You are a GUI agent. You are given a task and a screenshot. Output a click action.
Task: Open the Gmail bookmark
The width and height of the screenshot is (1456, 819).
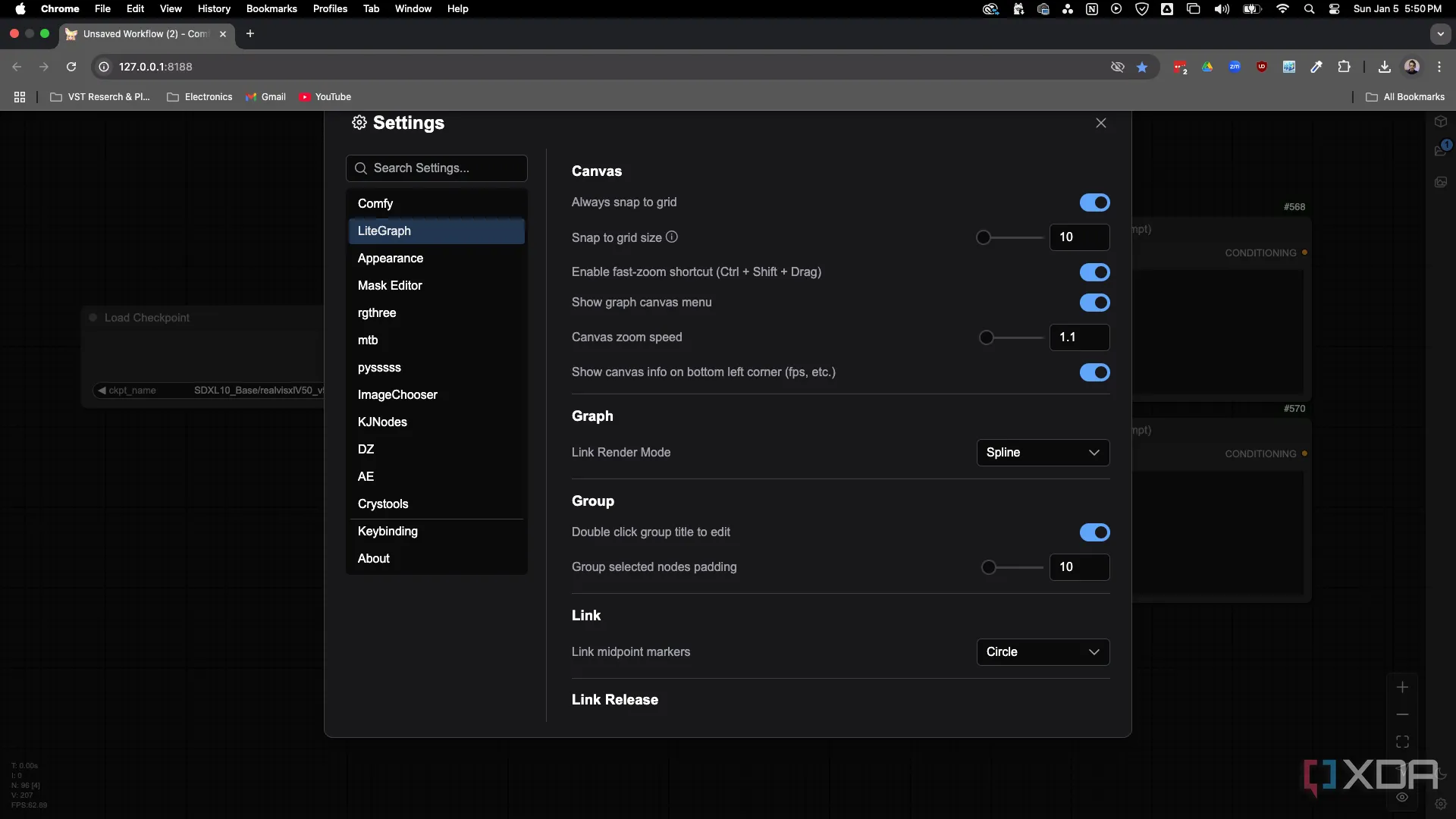(265, 97)
